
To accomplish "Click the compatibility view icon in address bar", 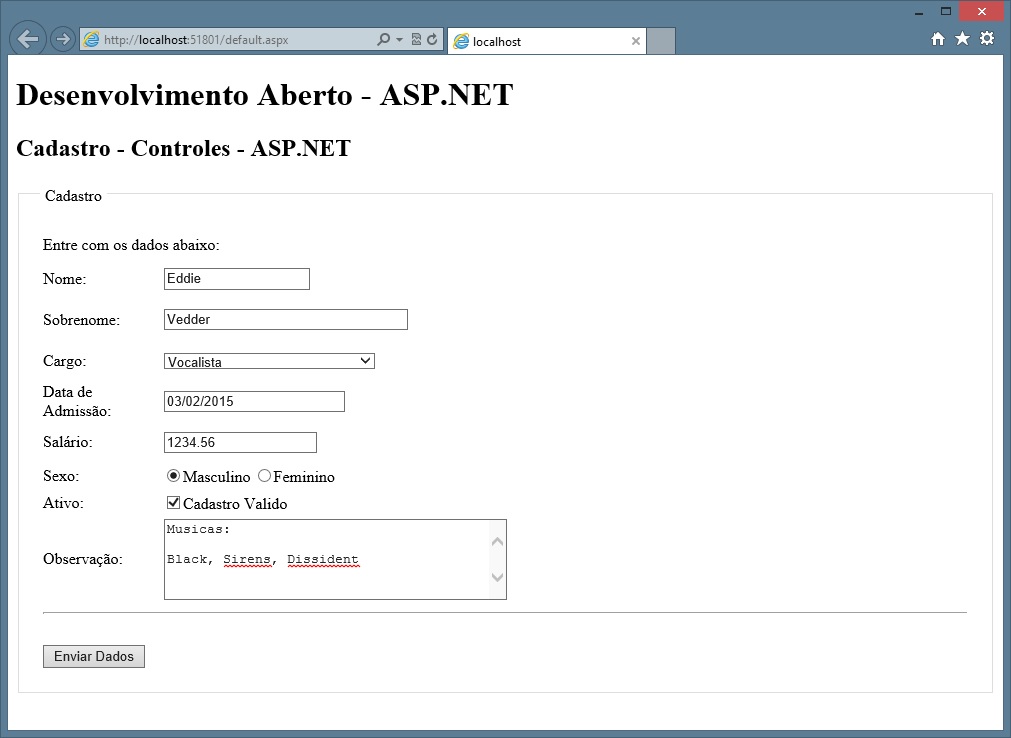I will point(417,40).
